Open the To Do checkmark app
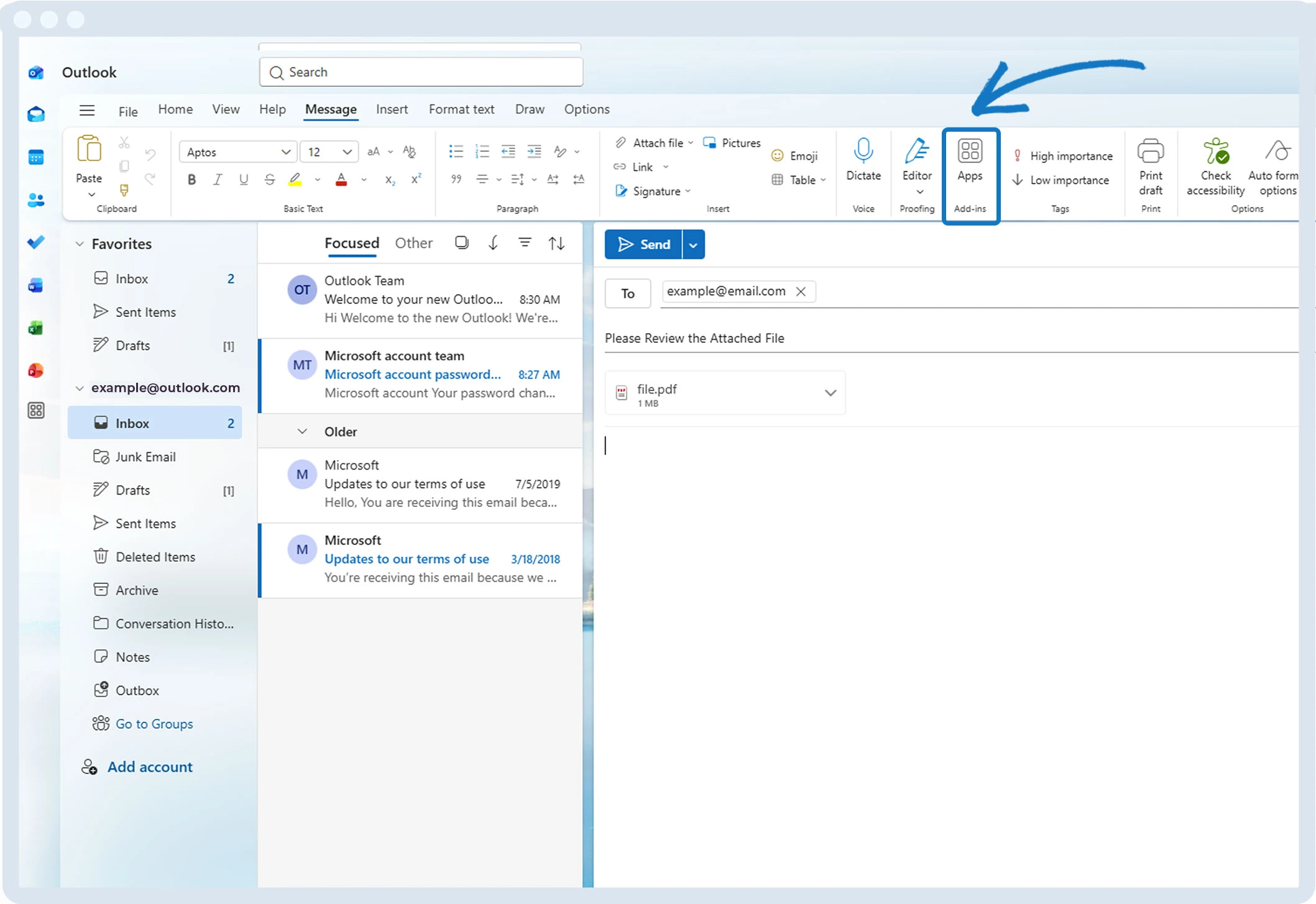 pyautogui.click(x=36, y=242)
